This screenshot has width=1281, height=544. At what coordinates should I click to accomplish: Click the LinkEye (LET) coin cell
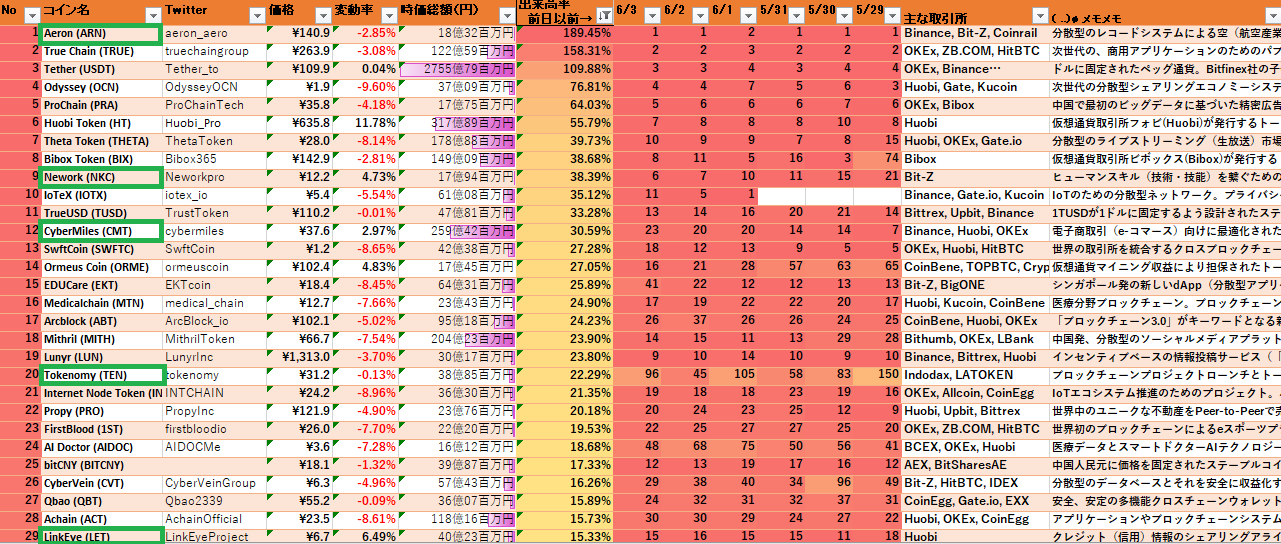100,537
